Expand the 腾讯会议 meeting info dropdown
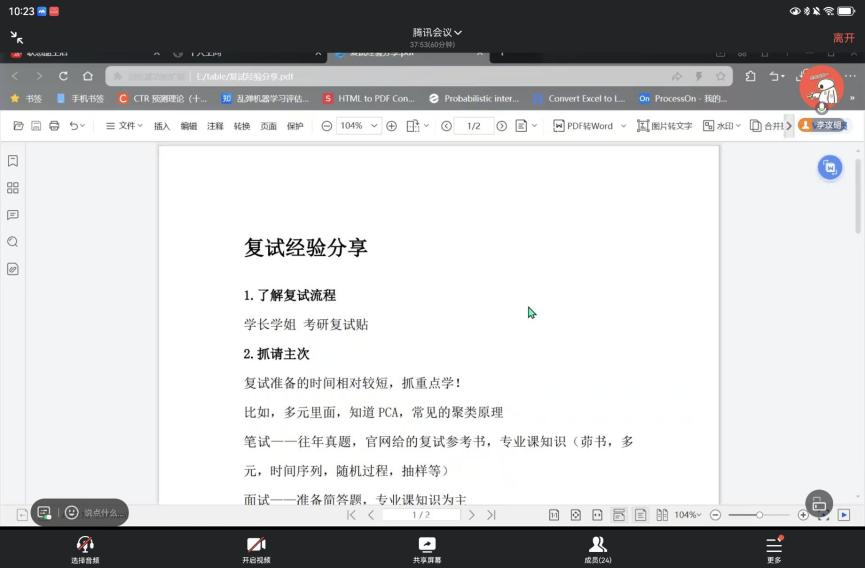This screenshot has width=865, height=568. point(437,32)
